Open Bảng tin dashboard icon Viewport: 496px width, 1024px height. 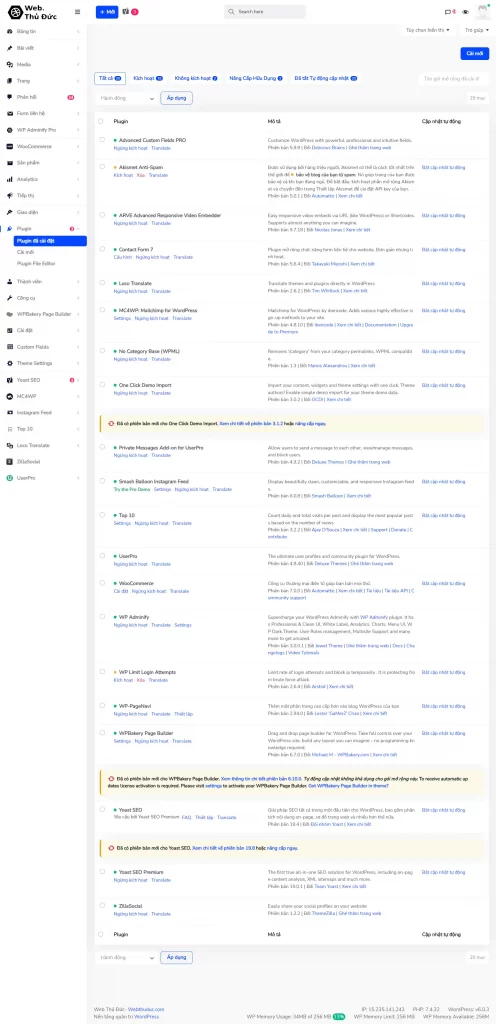tap(10, 31)
